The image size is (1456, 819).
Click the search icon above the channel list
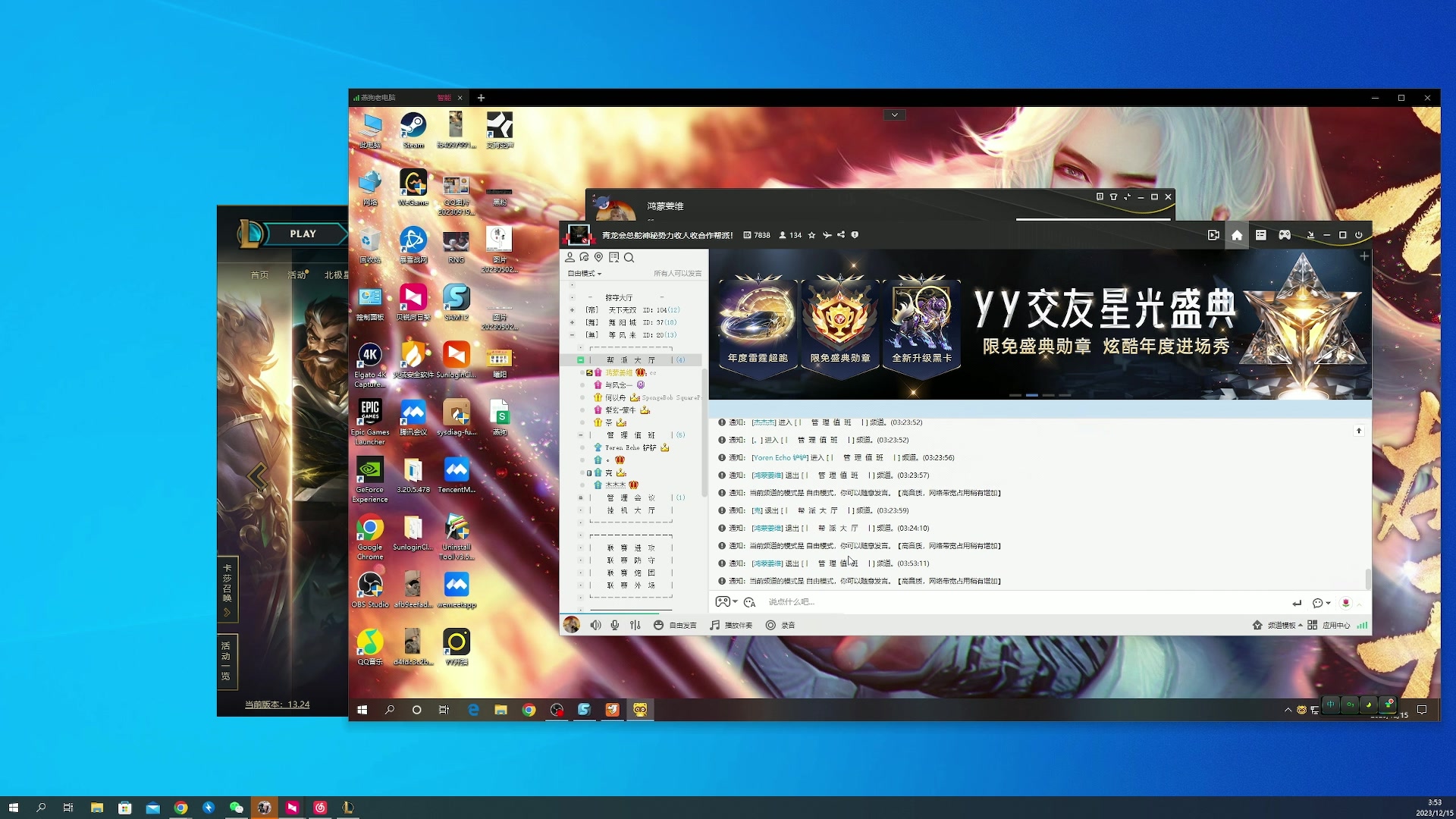(629, 257)
